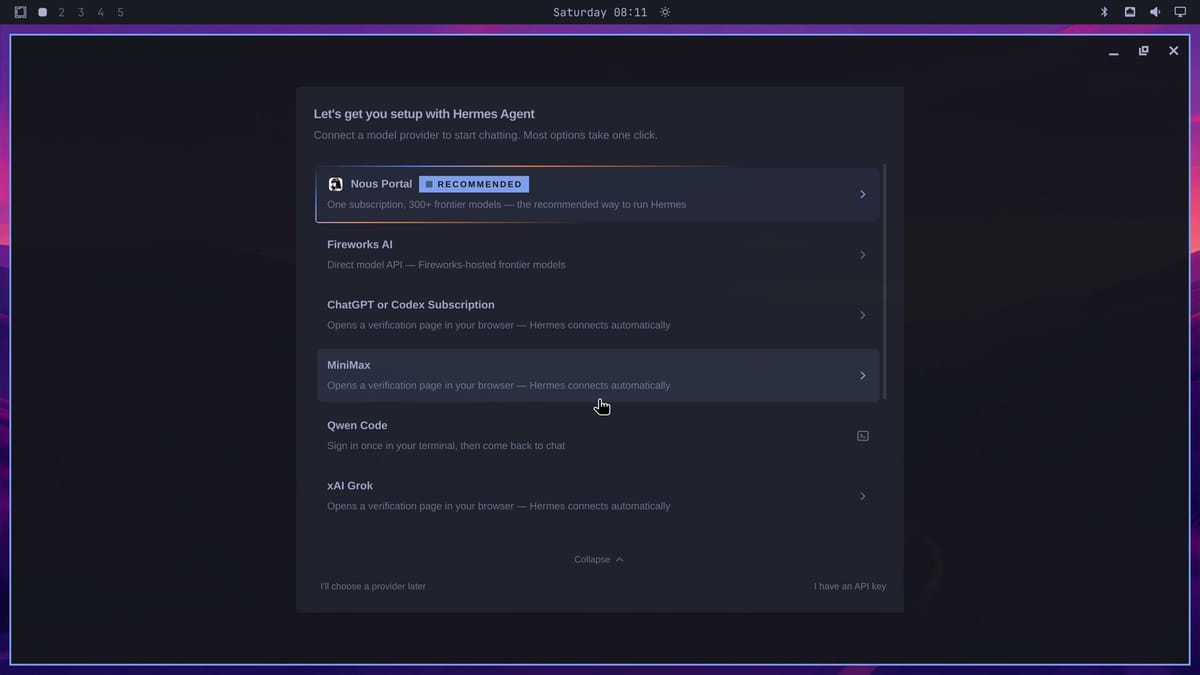Screen dimensions: 1200x675
Task: Click the MiniMax row chevron arrow
Action: [x=862, y=375]
